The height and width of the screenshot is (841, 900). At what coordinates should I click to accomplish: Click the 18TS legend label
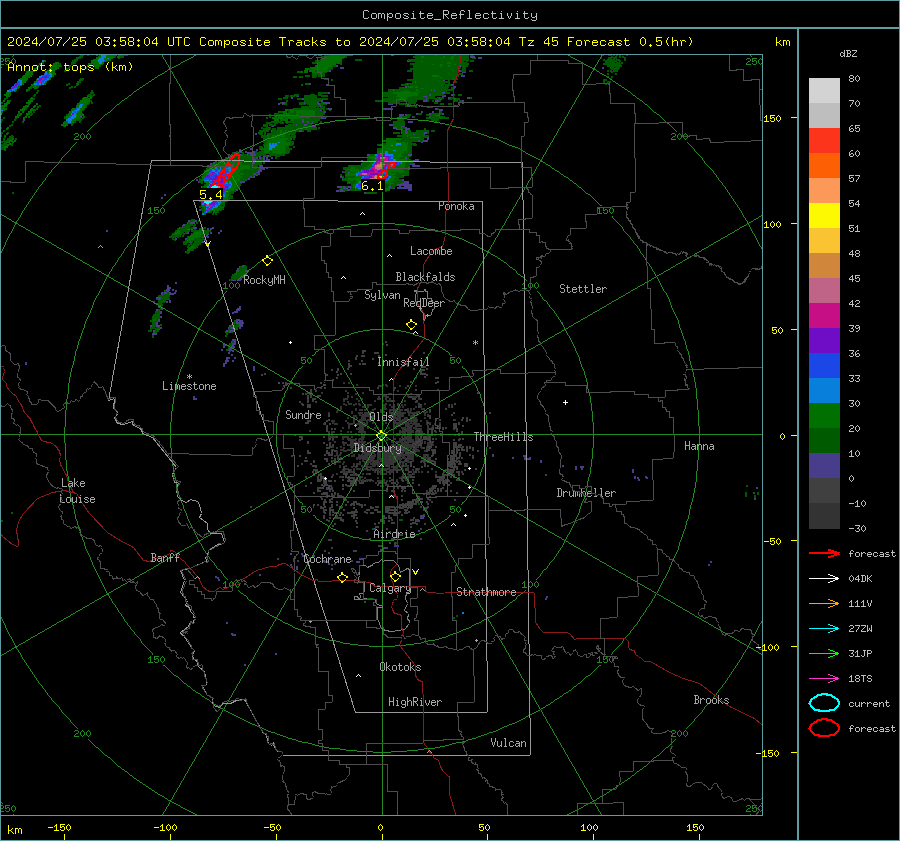(x=860, y=679)
